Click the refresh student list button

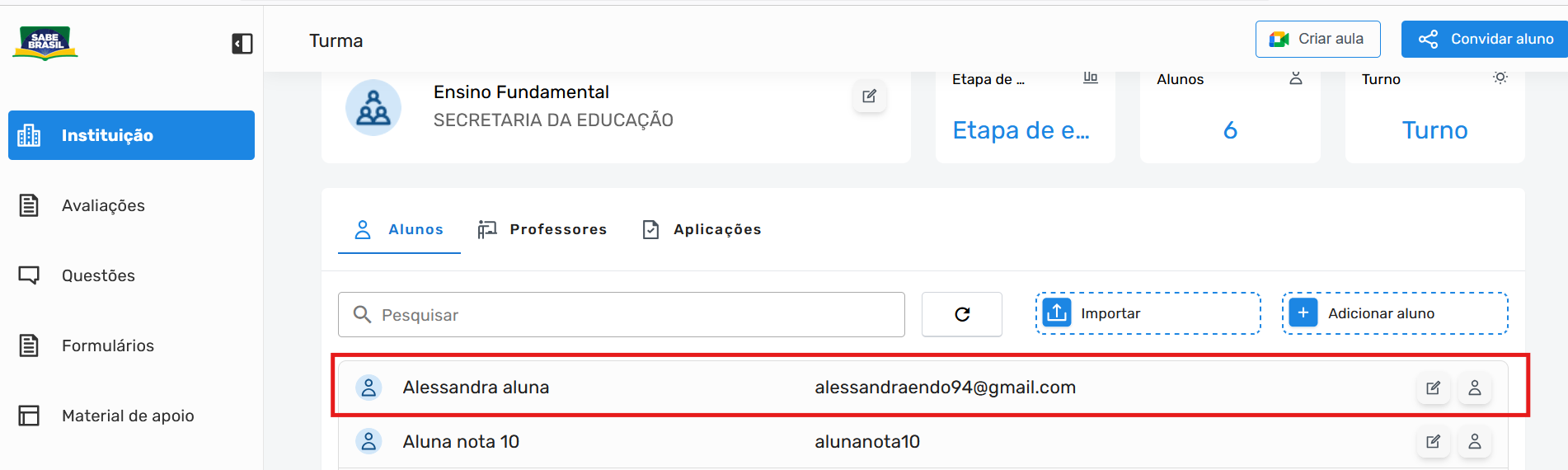click(962, 314)
